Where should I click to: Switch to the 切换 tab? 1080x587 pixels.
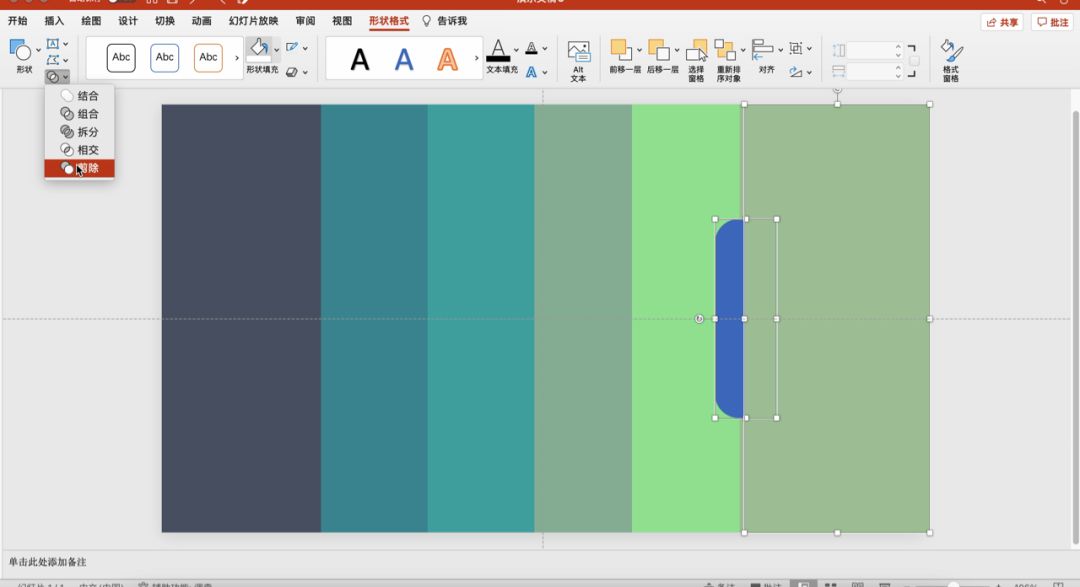(165, 21)
